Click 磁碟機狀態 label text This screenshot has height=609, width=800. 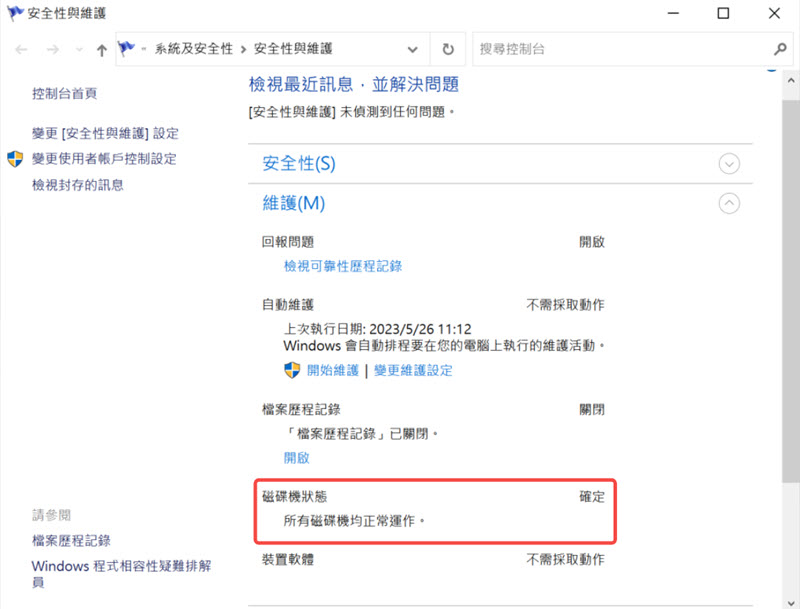pyautogui.click(x=294, y=497)
